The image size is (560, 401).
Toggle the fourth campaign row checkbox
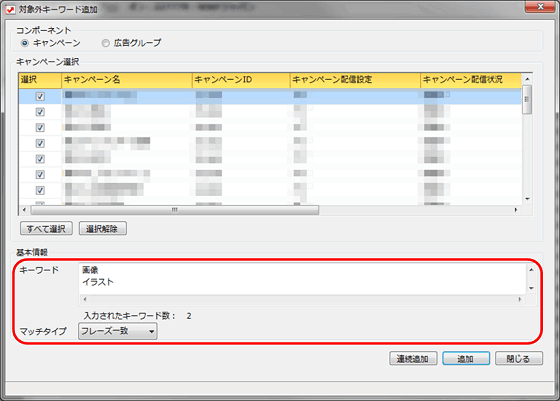[40, 144]
